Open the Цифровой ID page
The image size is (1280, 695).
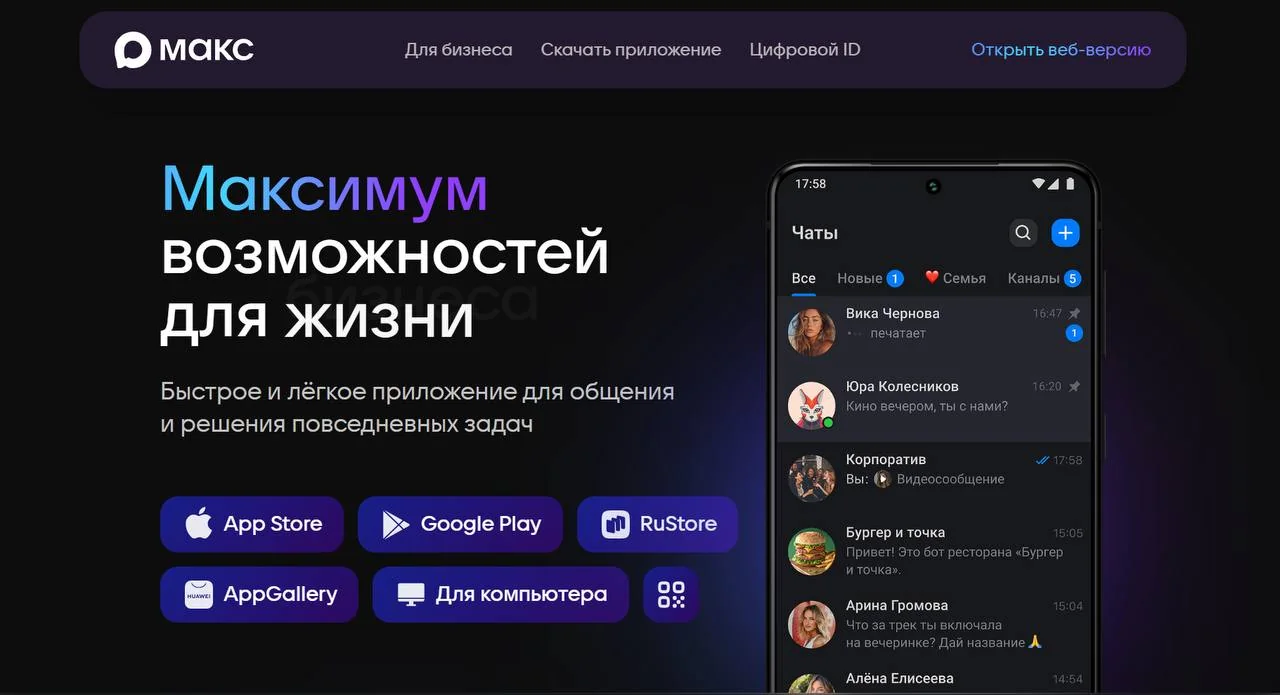805,49
